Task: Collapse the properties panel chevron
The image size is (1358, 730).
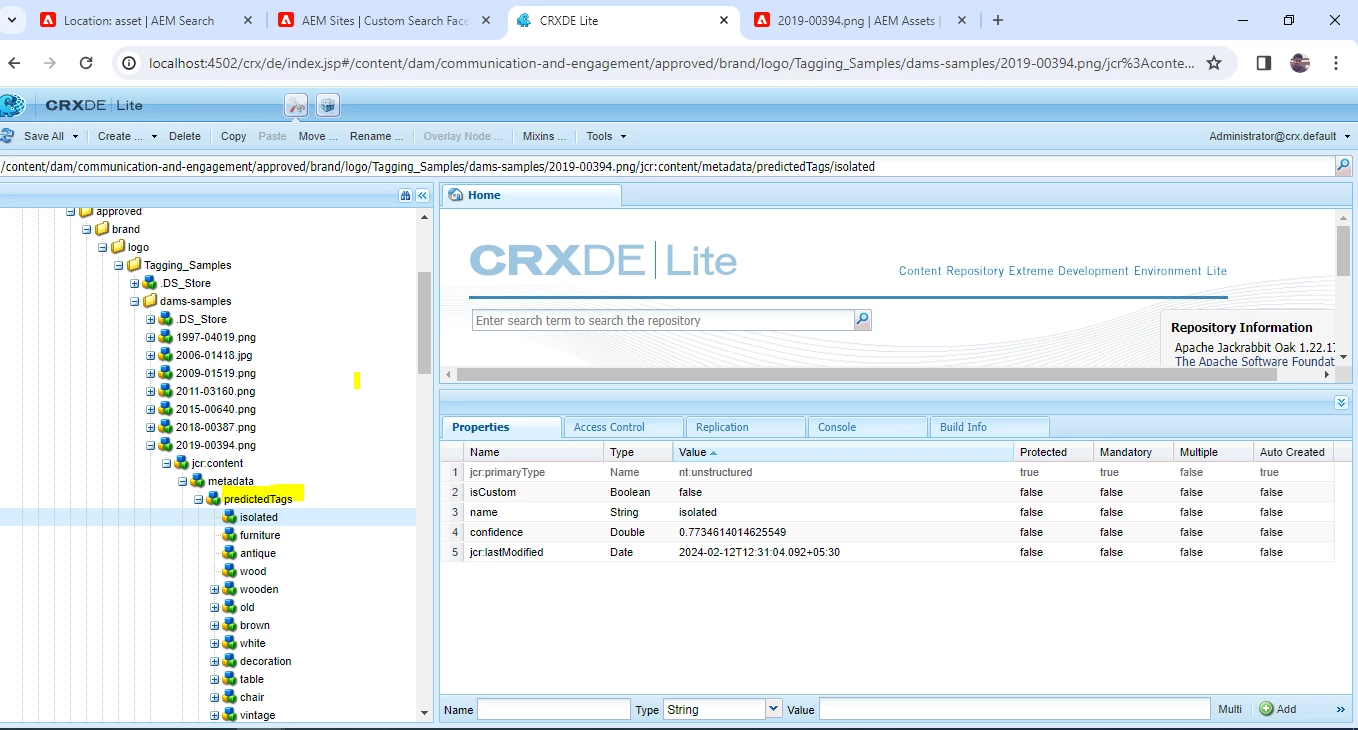Action: click(x=1342, y=402)
